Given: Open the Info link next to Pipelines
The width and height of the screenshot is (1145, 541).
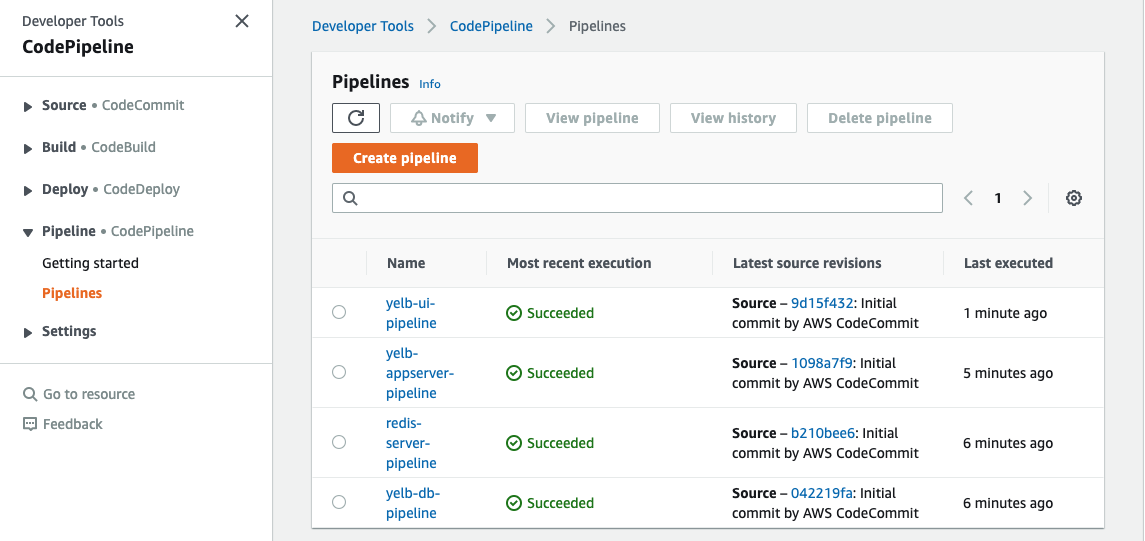Looking at the screenshot, I should tap(430, 84).
